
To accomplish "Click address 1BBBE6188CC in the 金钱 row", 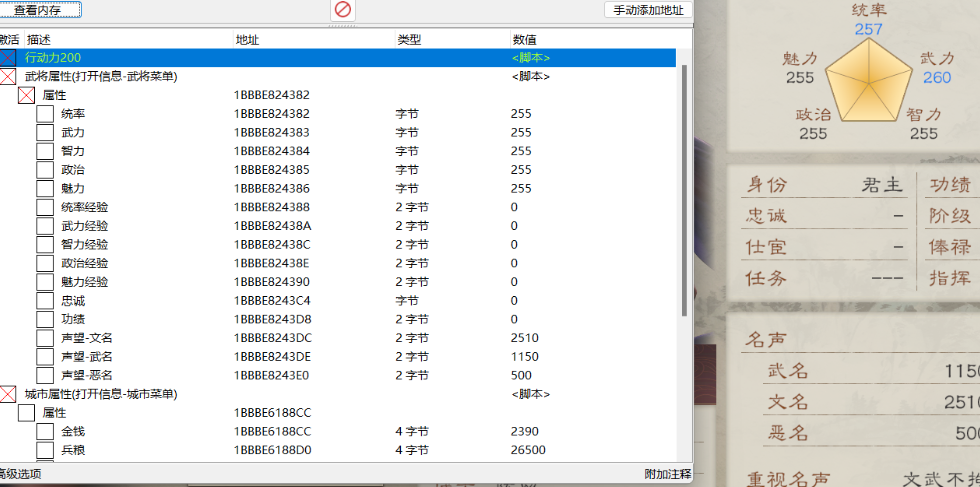I will pos(272,432).
